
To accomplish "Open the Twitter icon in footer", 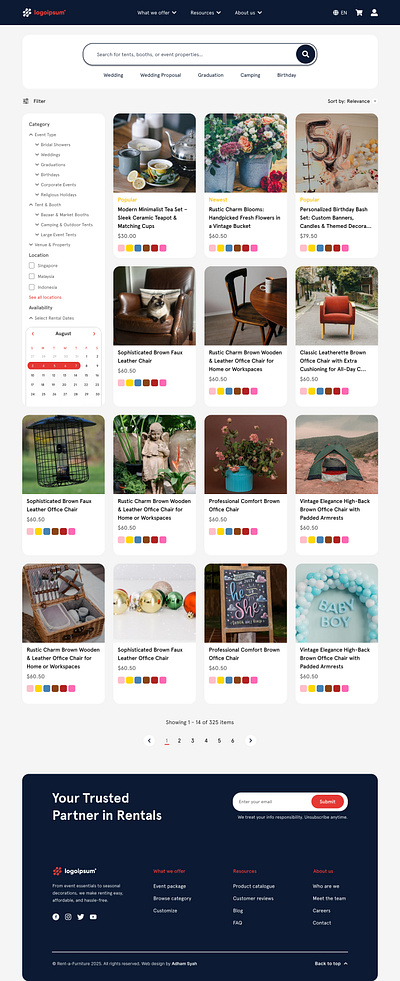I will point(81,917).
